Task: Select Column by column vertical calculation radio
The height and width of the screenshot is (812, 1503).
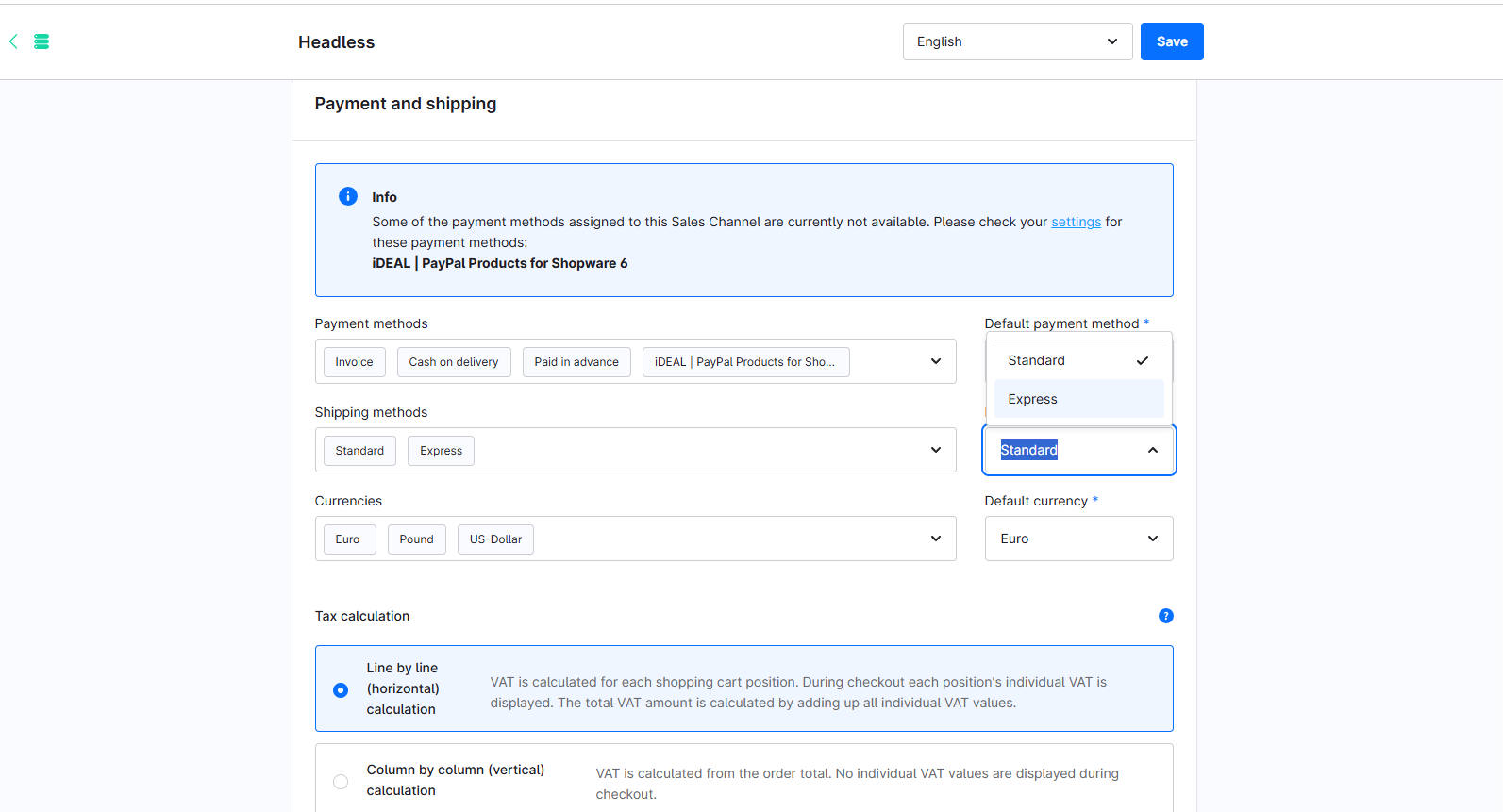Action: pos(341,782)
